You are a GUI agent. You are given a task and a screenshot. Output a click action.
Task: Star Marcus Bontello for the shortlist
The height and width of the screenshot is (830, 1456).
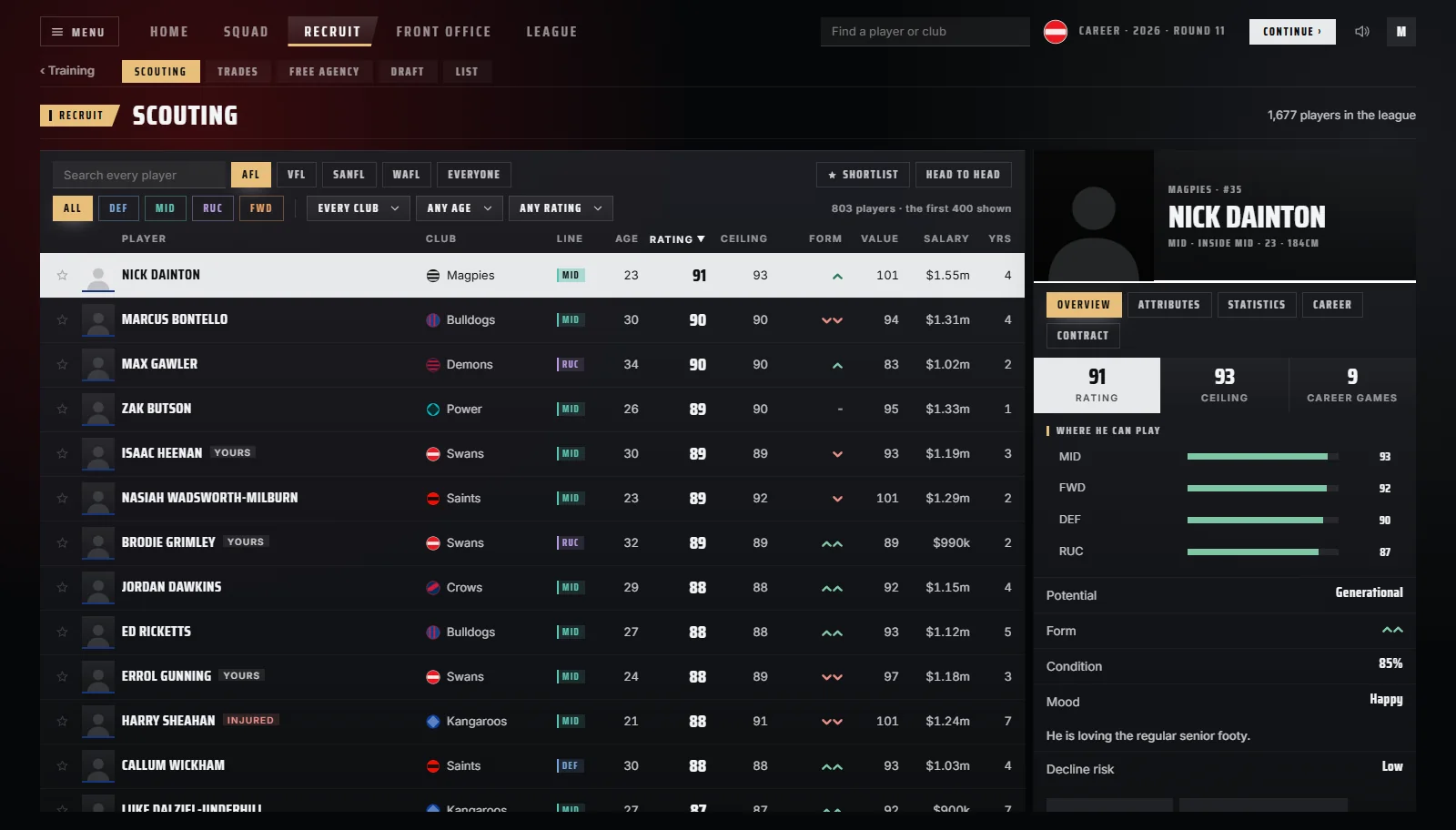tap(62, 319)
